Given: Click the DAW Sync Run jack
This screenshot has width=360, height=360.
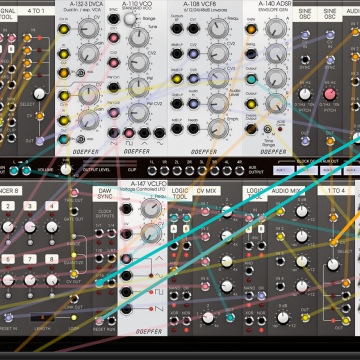Looking at the screenshot, I should click(112, 321).
